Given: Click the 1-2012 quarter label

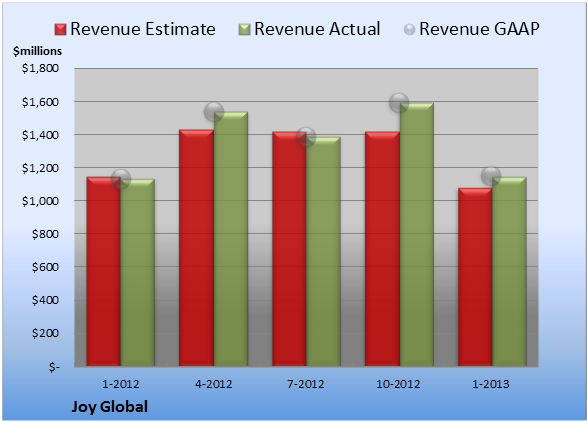Looking at the screenshot, I should tap(121, 384).
